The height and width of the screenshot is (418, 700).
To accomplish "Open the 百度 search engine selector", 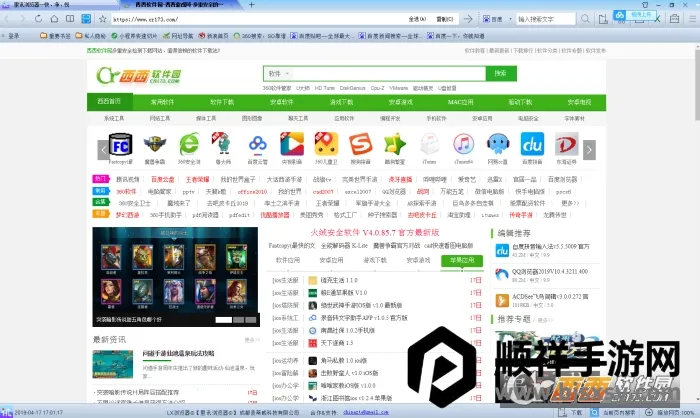I will click(x=495, y=19).
